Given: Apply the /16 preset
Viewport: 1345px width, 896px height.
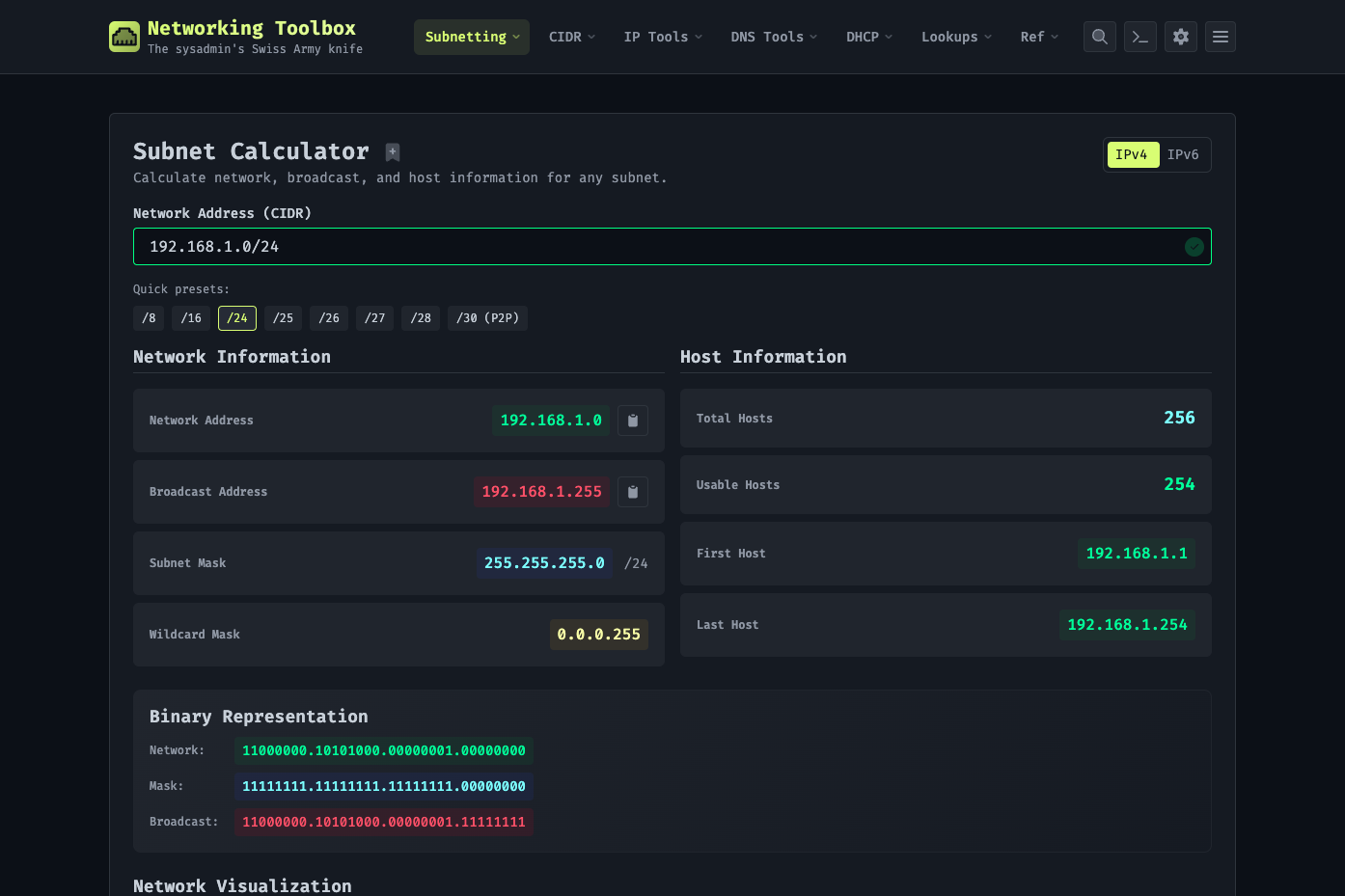Looking at the screenshot, I should [191, 318].
